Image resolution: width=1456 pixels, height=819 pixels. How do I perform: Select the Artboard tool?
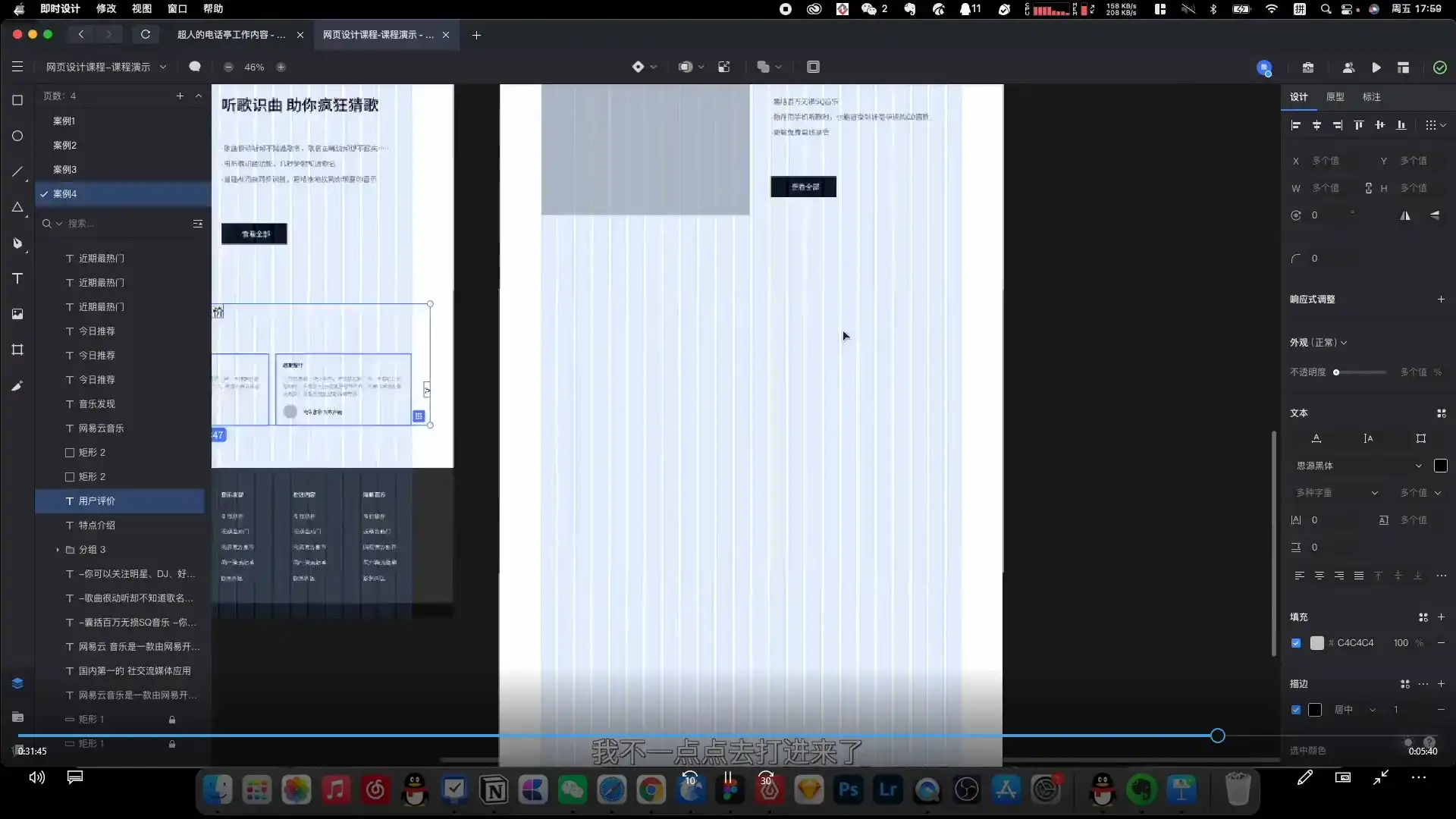pyautogui.click(x=17, y=350)
